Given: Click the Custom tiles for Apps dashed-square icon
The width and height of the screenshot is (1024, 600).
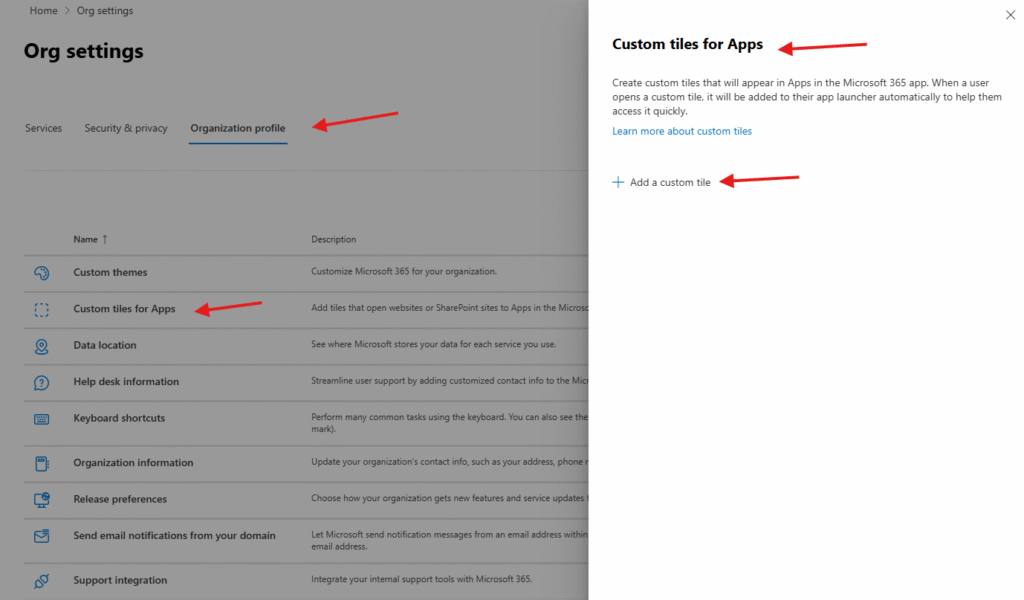Looking at the screenshot, I should click(x=42, y=310).
